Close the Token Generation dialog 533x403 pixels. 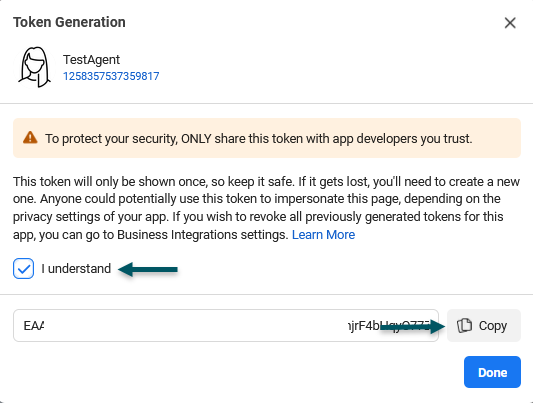click(x=510, y=23)
